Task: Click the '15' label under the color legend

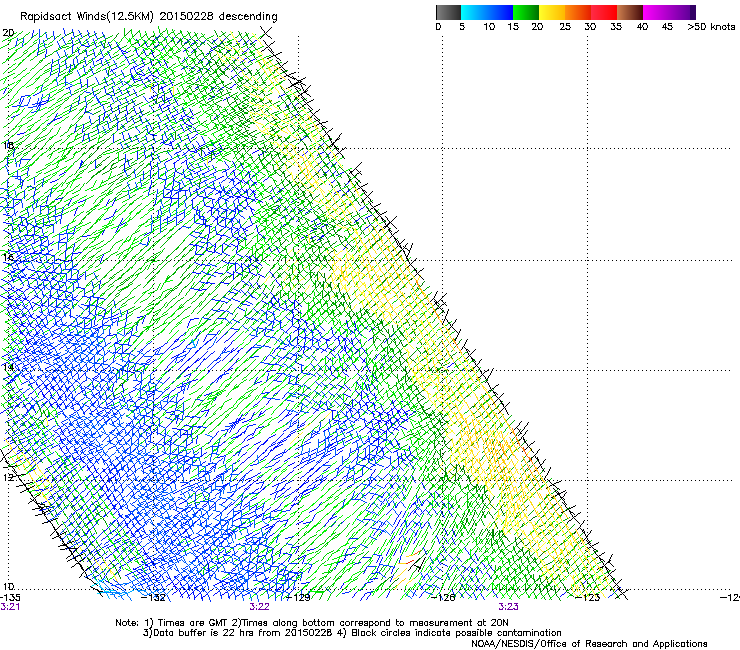Action: [513, 27]
